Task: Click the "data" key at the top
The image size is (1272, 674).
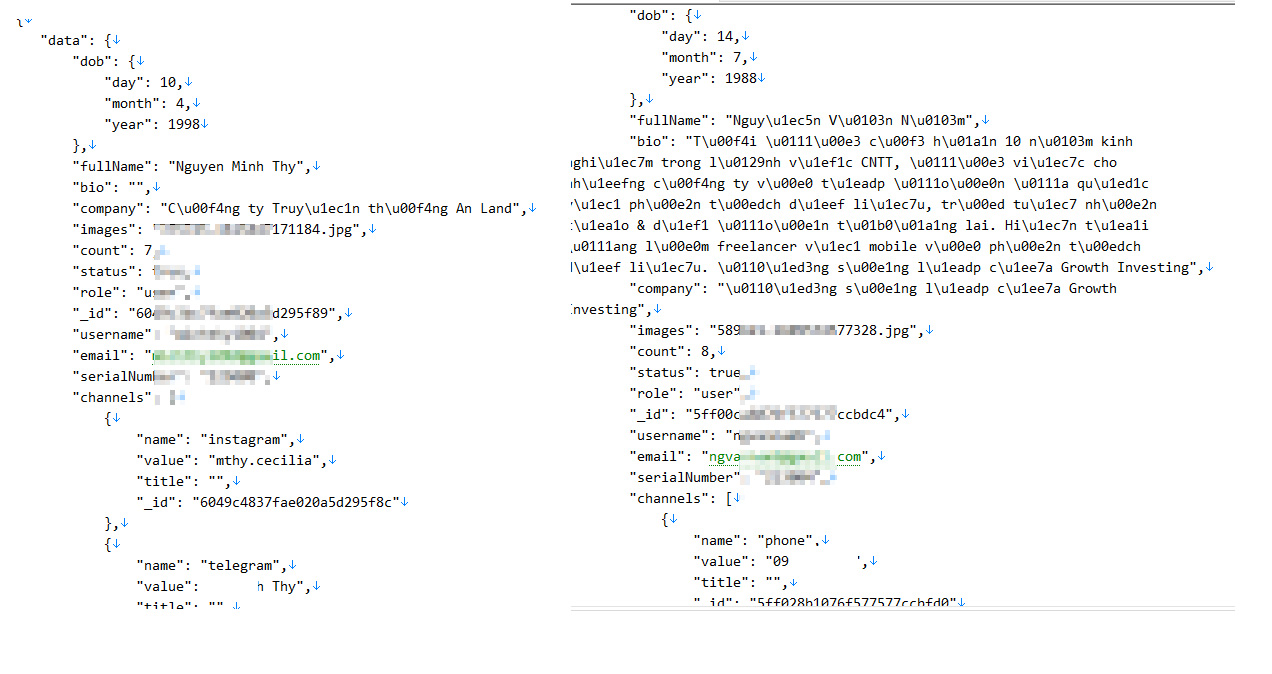Action: coord(65,40)
